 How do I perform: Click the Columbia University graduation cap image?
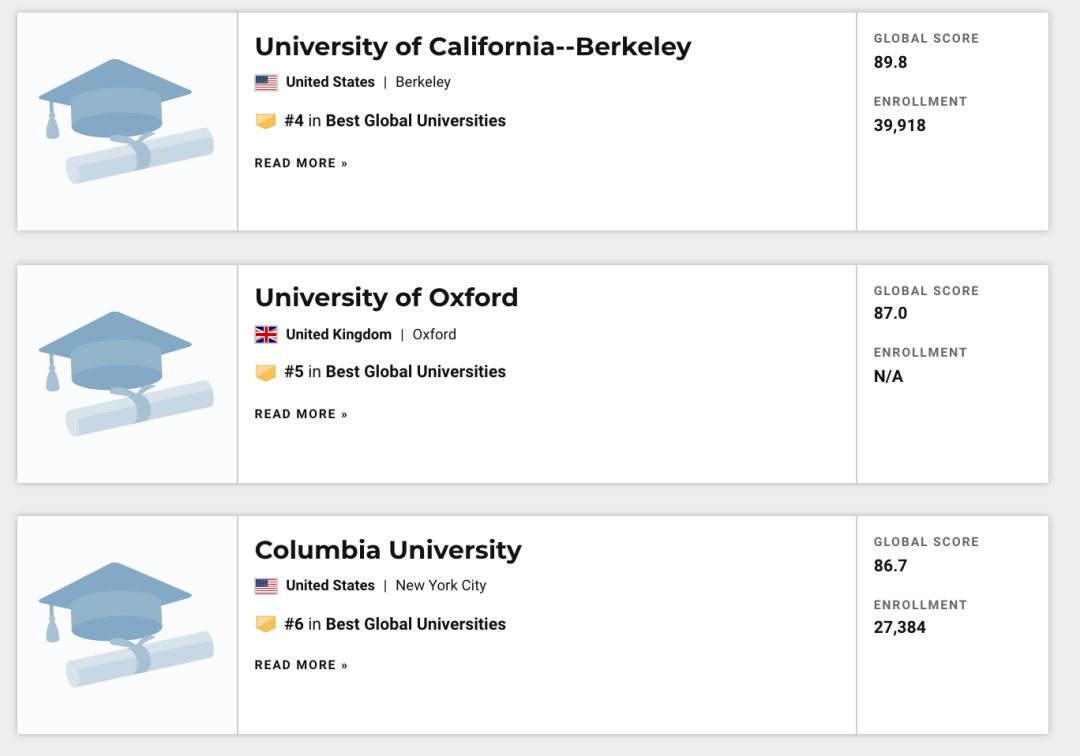(x=126, y=624)
